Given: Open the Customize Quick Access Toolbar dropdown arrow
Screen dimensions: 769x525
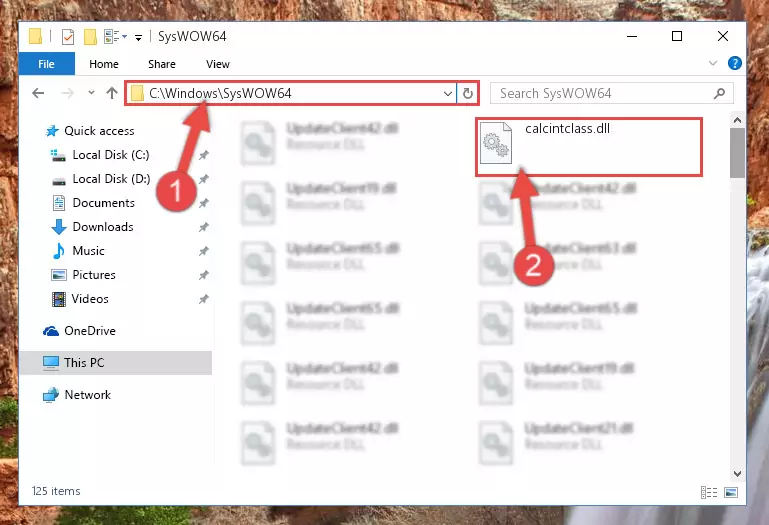Looking at the screenshot, I should pos(138,37).
